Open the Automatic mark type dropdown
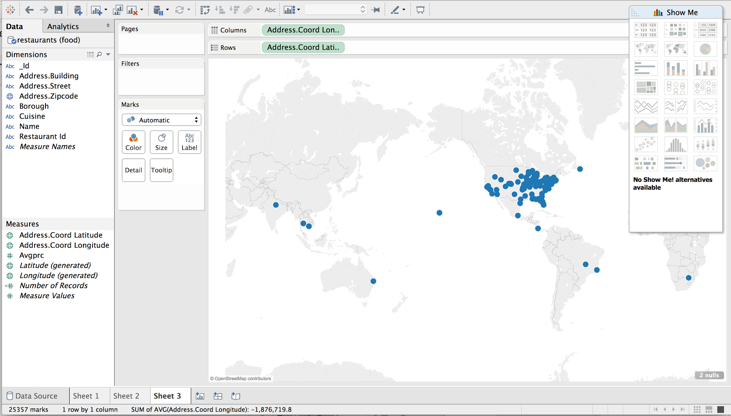731x416 pixels. point(161,120)
